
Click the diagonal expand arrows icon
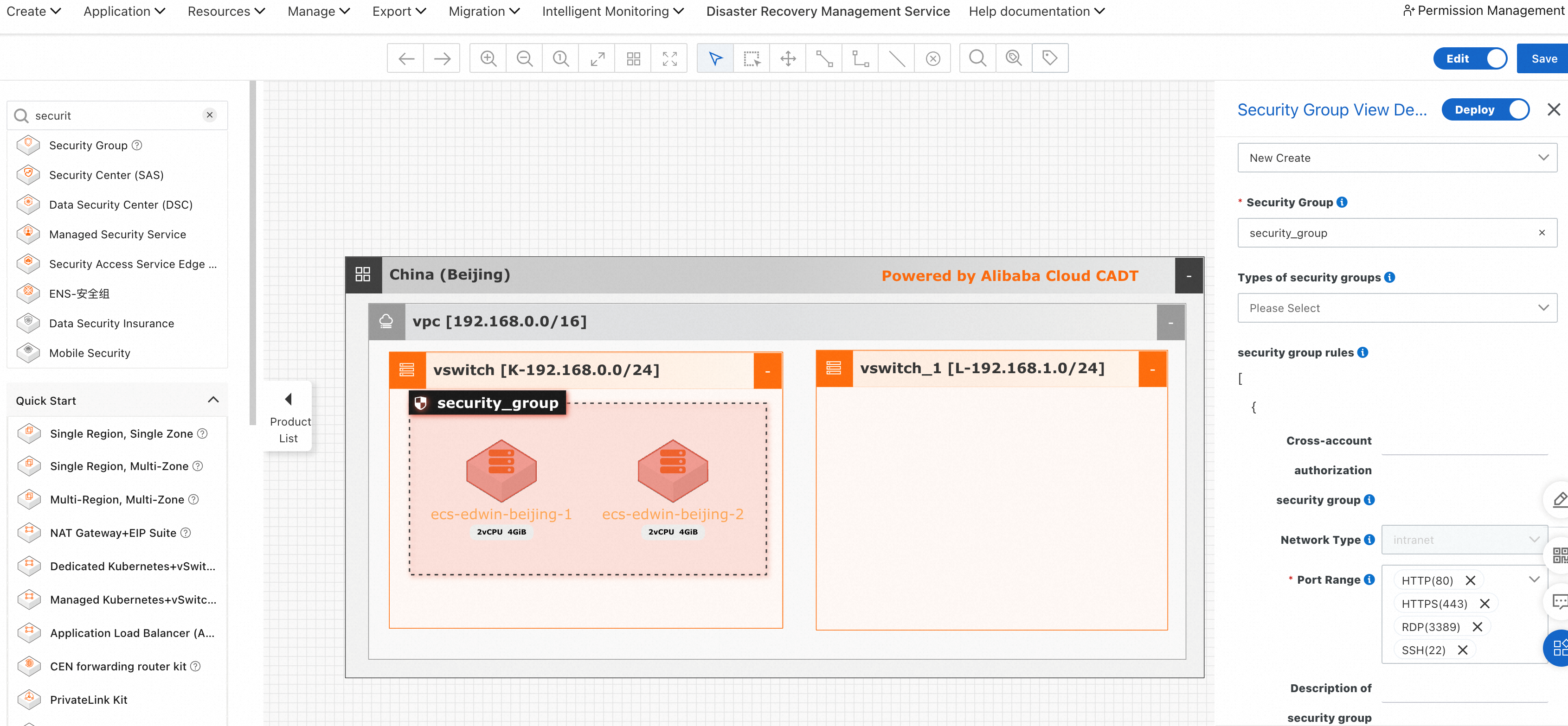pos(597,58)
